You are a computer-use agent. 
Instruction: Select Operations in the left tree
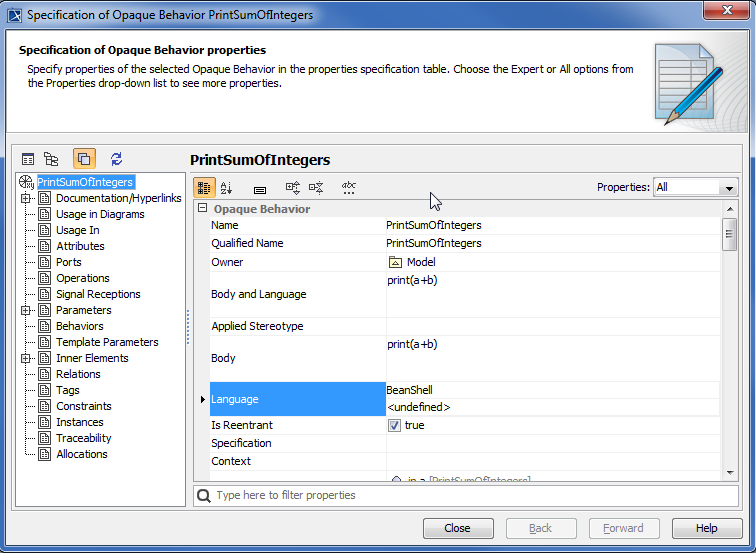pyautogui.click(x=82, y=278)
